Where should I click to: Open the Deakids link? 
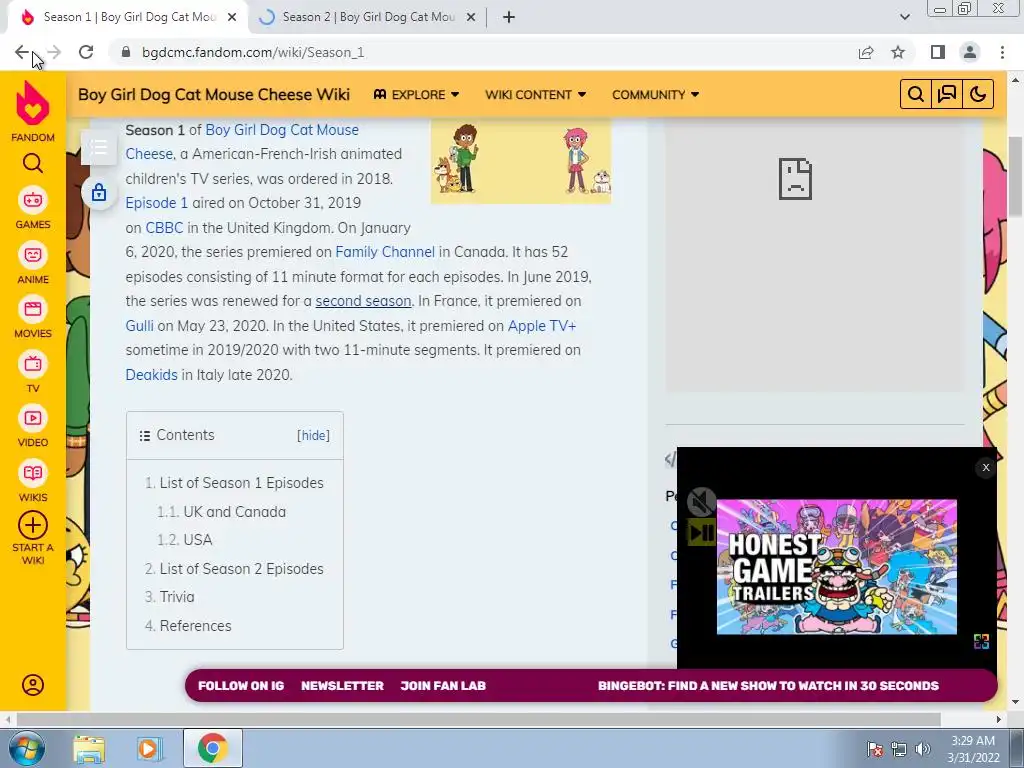(x=152, y=375)
